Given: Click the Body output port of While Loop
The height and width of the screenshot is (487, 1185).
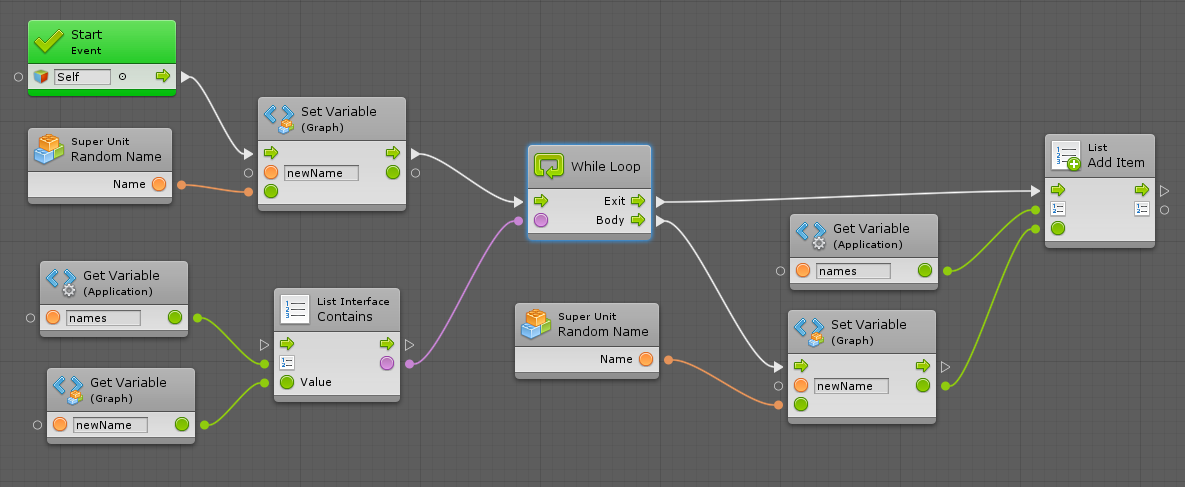Looking at the screenshot, I should 638,220.
